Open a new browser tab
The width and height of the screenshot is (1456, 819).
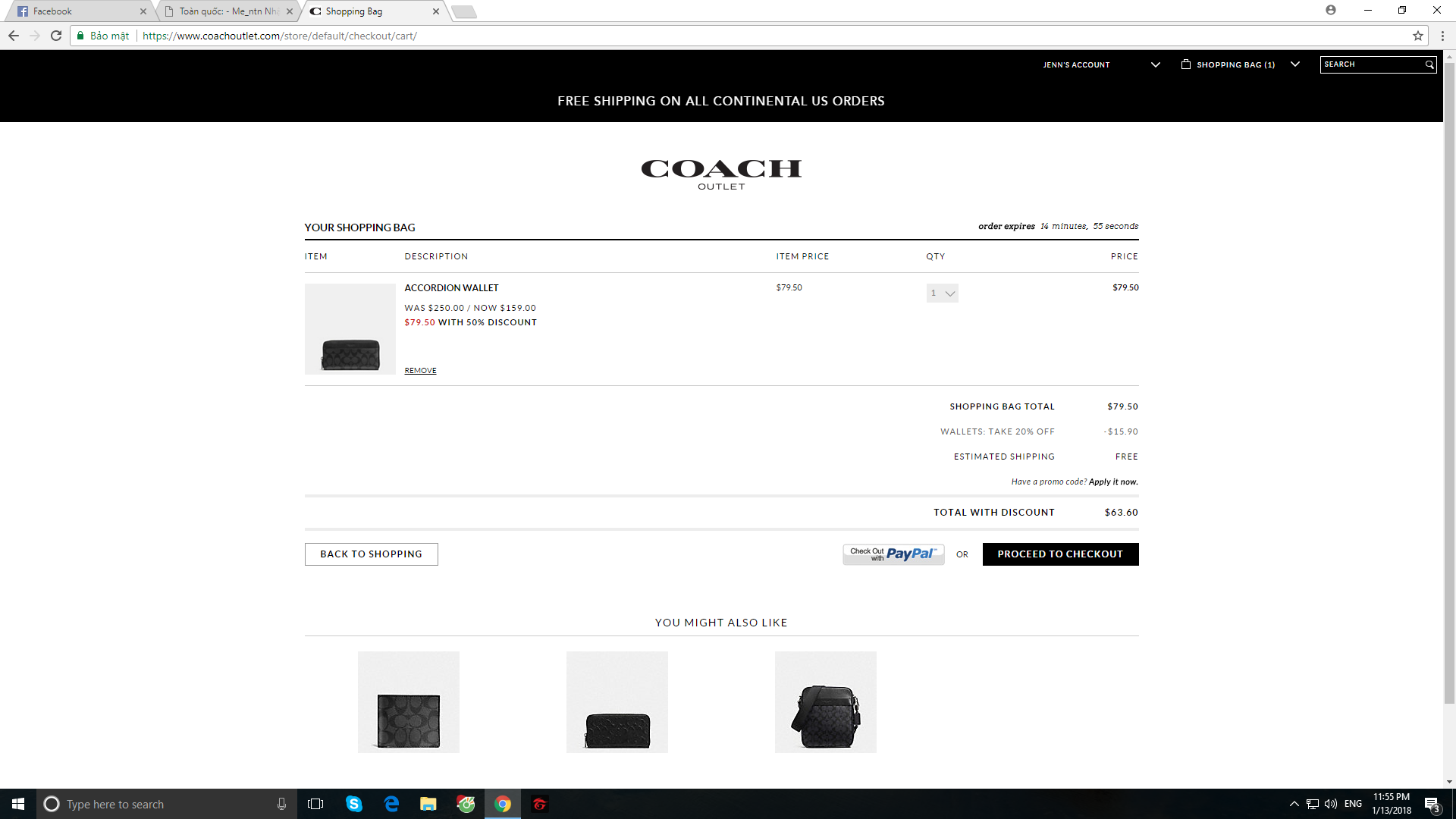click(x=464, y=11)
